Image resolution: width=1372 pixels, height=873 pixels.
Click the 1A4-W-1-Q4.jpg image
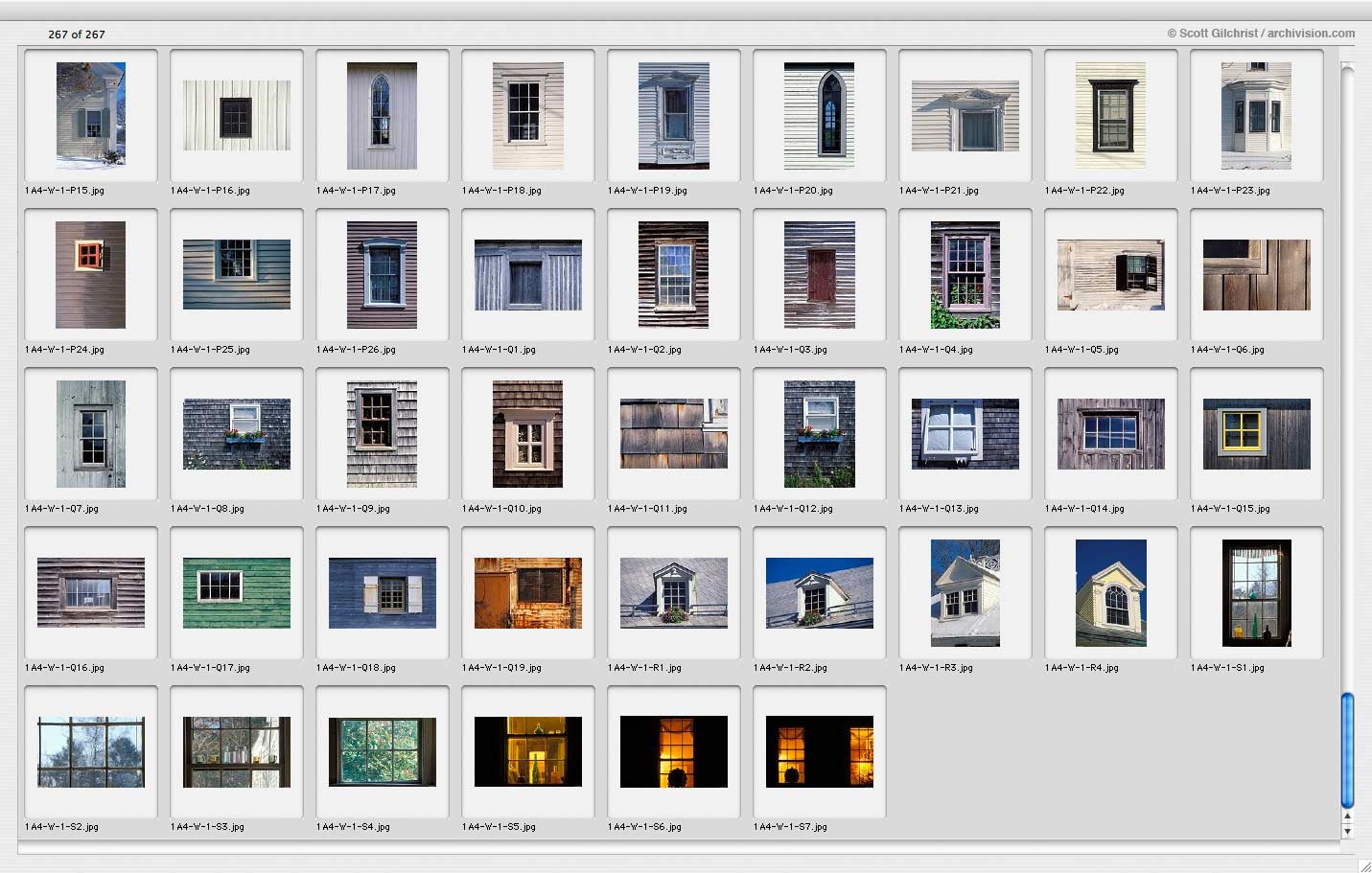965,274
